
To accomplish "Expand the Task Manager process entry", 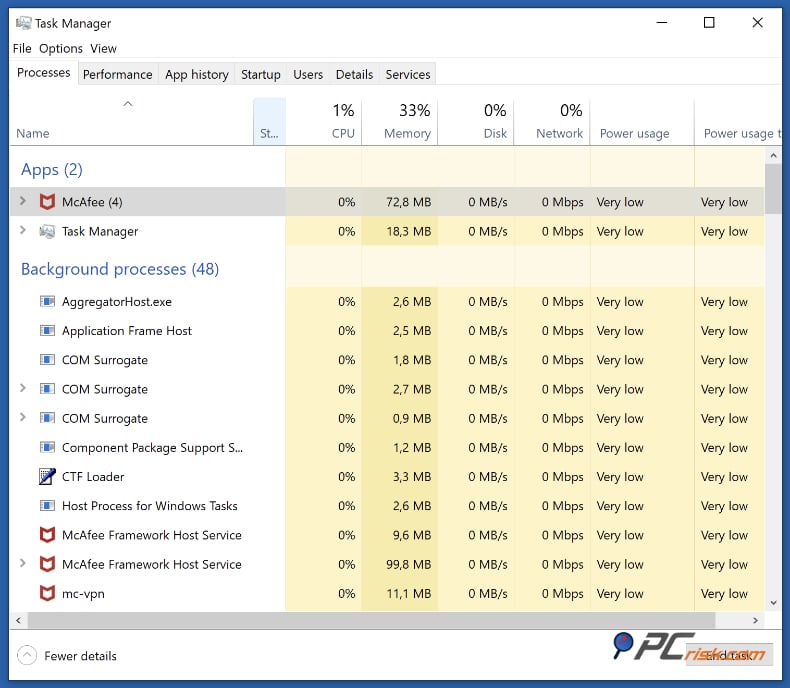I will point(23,231).
